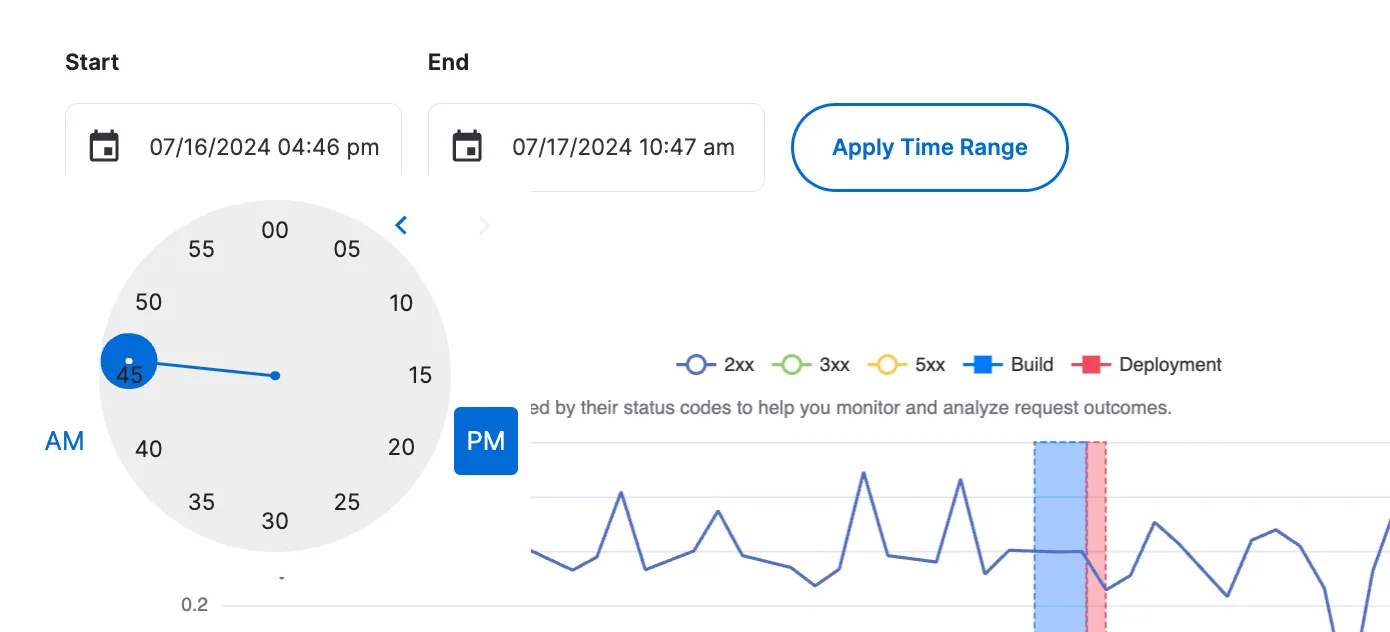Click the 5xx legend circle icon
This screenshot has width=1390, height=632.
click(884, 364)
